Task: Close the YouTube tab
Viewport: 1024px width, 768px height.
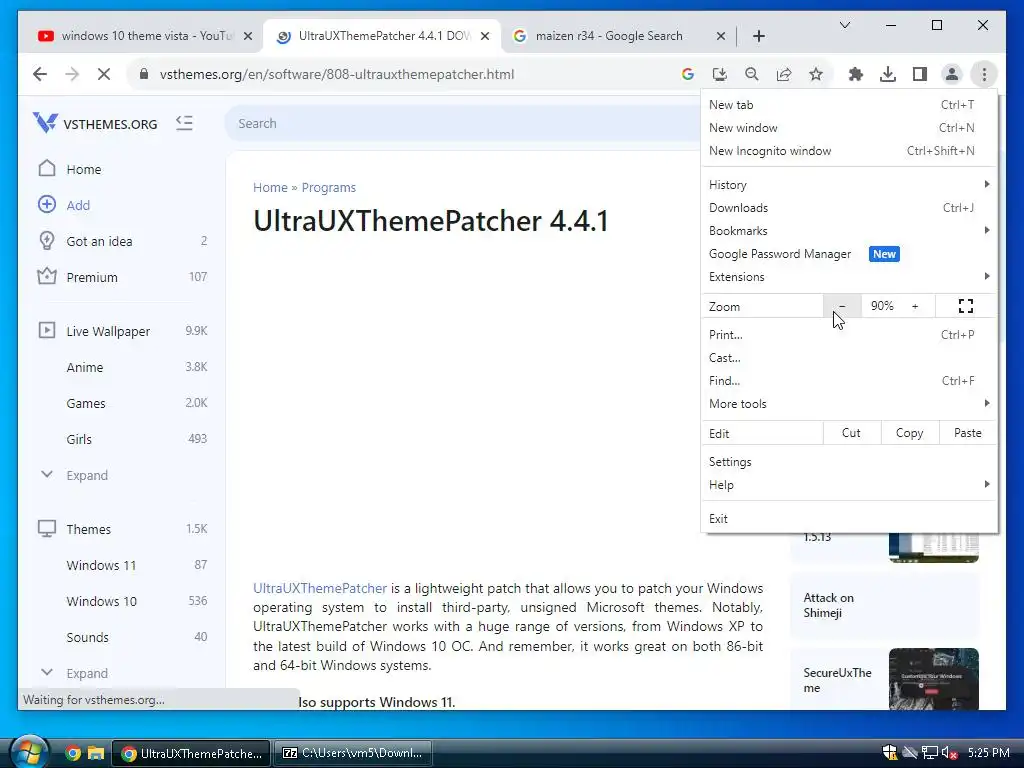Action: (248, 36)
